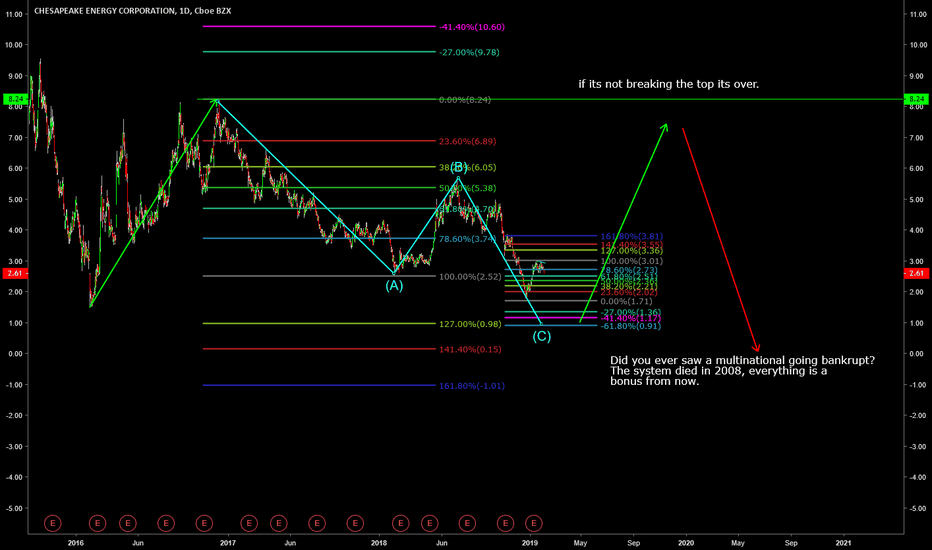Click the Chesapeake Energy Corporation chart title
The width and height of the screenshot is (932, 550).
(133, 11)
